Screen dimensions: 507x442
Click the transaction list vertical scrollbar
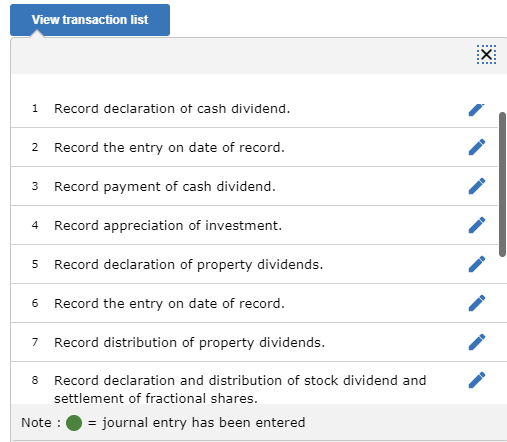tap(502, 184)
